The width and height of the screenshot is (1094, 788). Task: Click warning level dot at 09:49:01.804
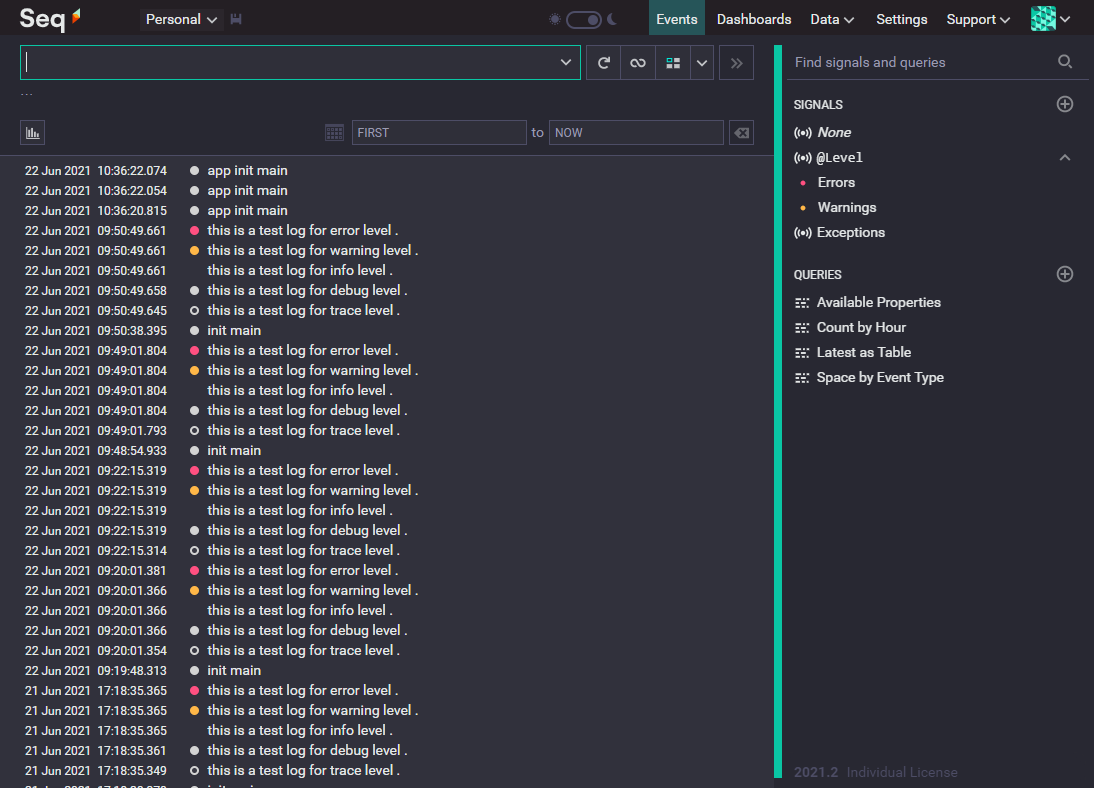[195, 371]
